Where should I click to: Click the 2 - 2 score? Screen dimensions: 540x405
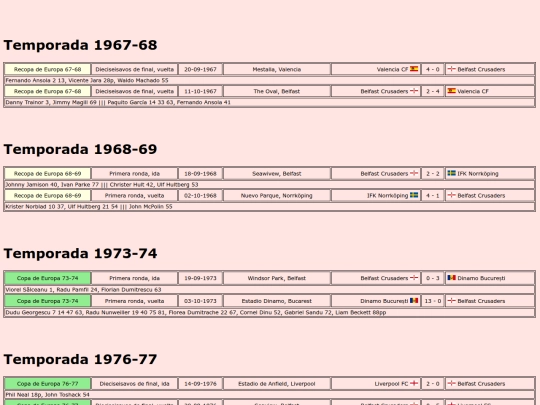tap(433, 174)
